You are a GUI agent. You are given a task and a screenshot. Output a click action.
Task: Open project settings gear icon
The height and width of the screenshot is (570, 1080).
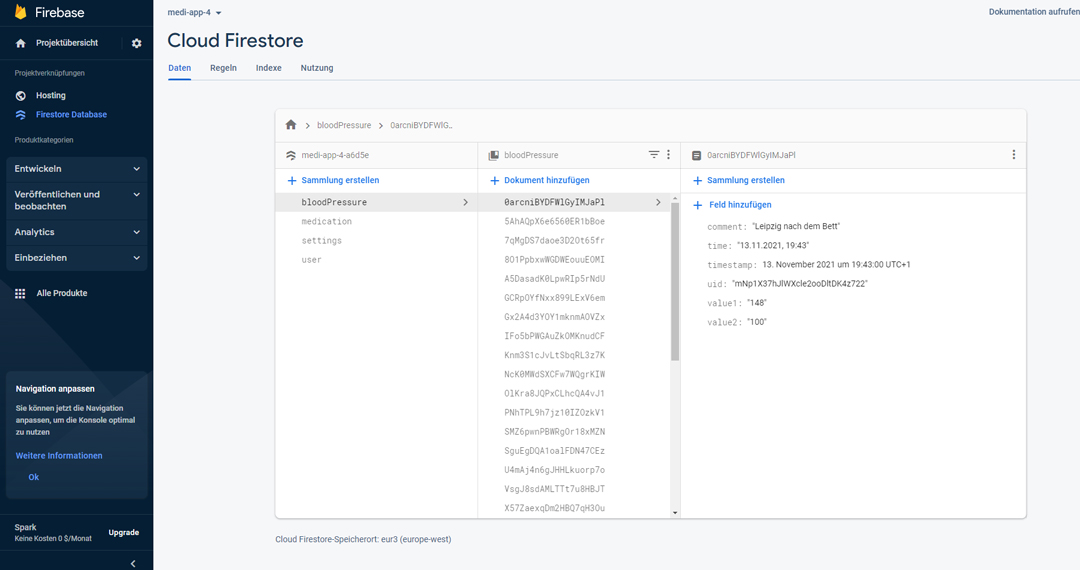[x=136, y=43]
